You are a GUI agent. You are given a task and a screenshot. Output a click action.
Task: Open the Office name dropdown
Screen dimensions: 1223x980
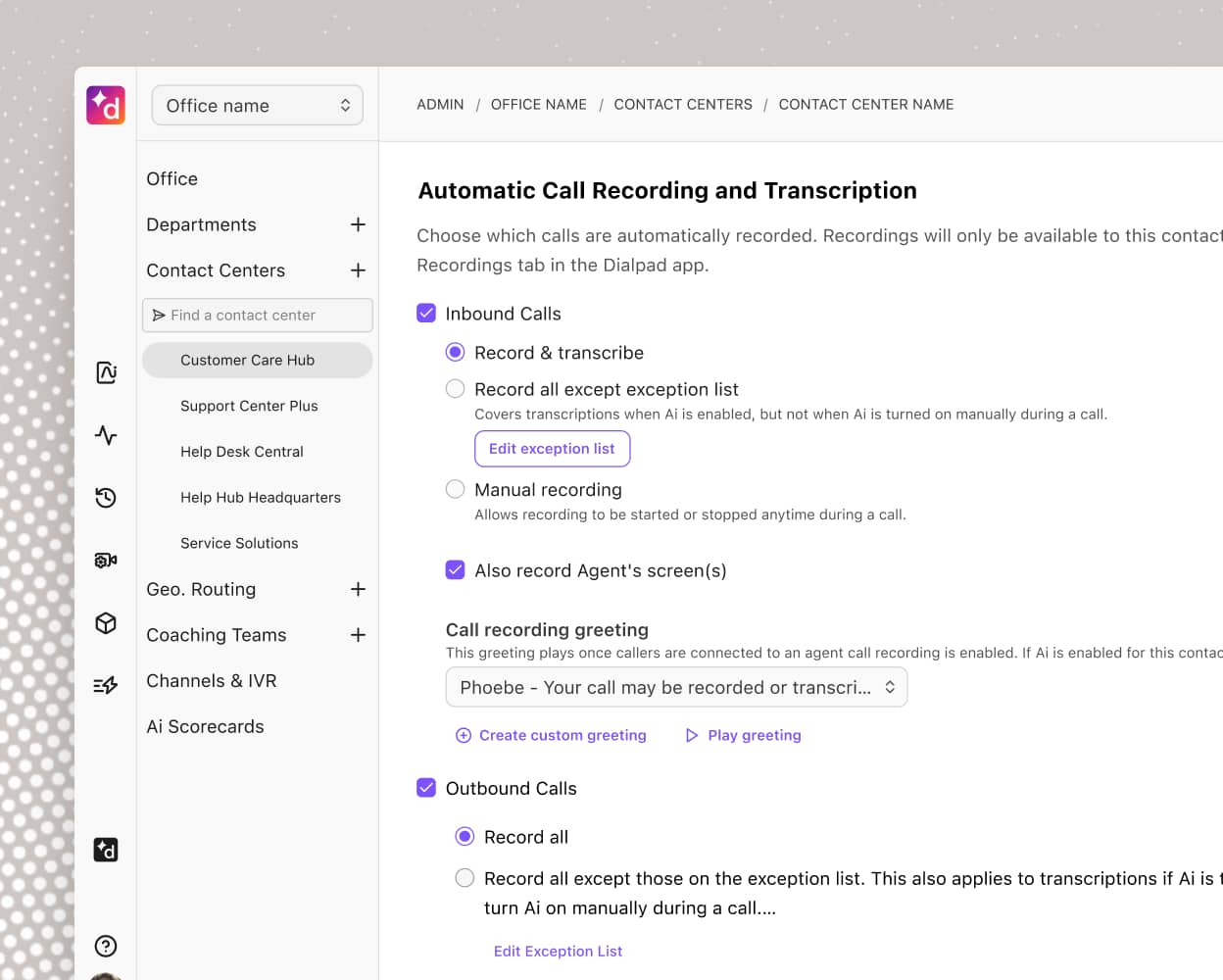coord(258,105)
